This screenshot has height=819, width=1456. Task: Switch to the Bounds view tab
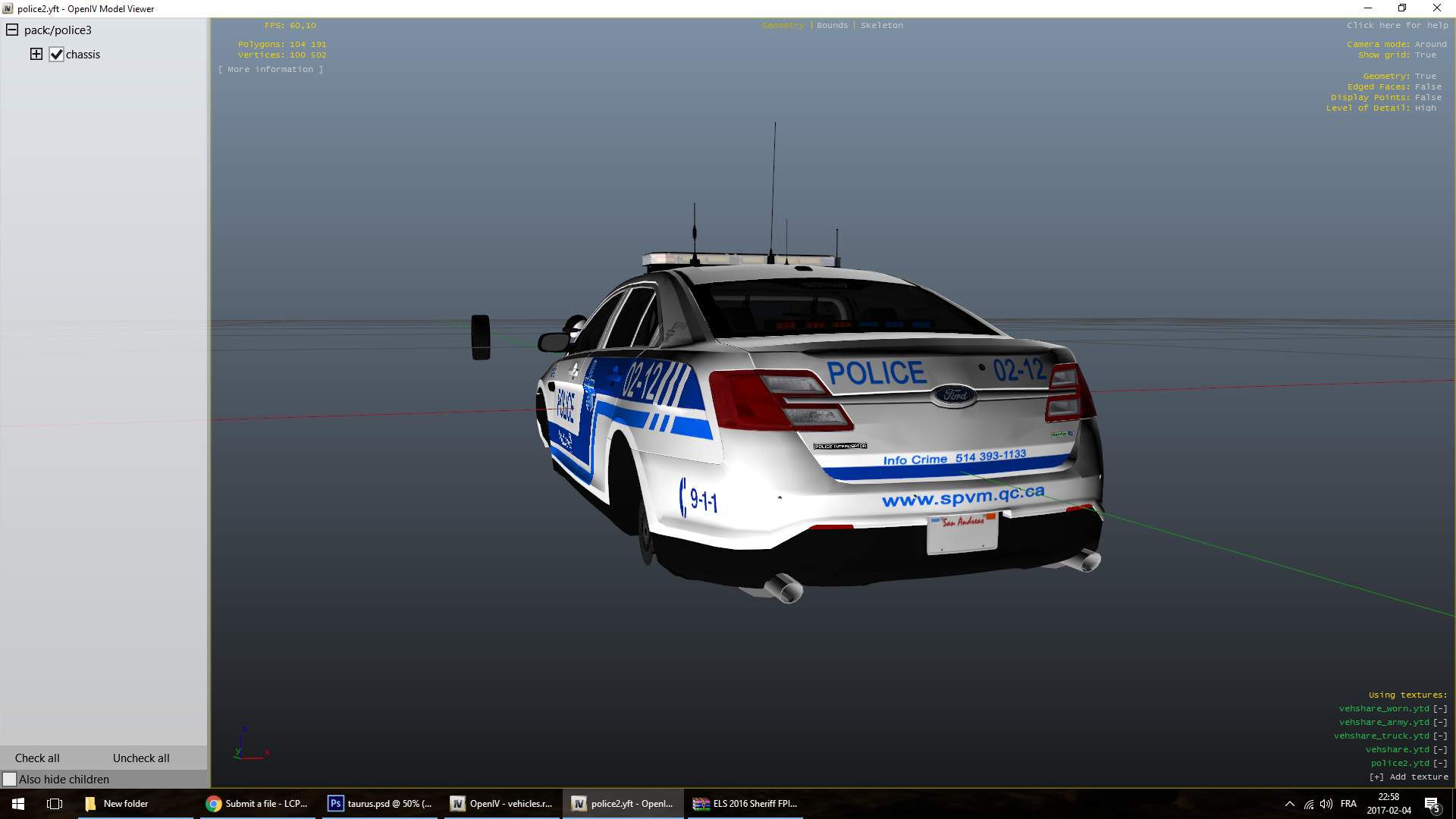pos(832,25)
